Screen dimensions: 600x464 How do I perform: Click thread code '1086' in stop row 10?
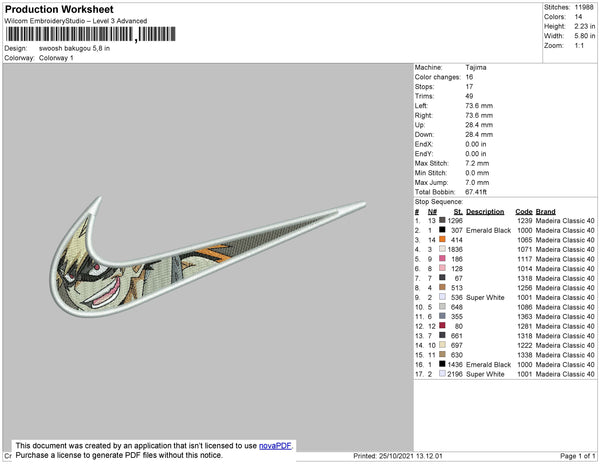click(x=525, y=307)
